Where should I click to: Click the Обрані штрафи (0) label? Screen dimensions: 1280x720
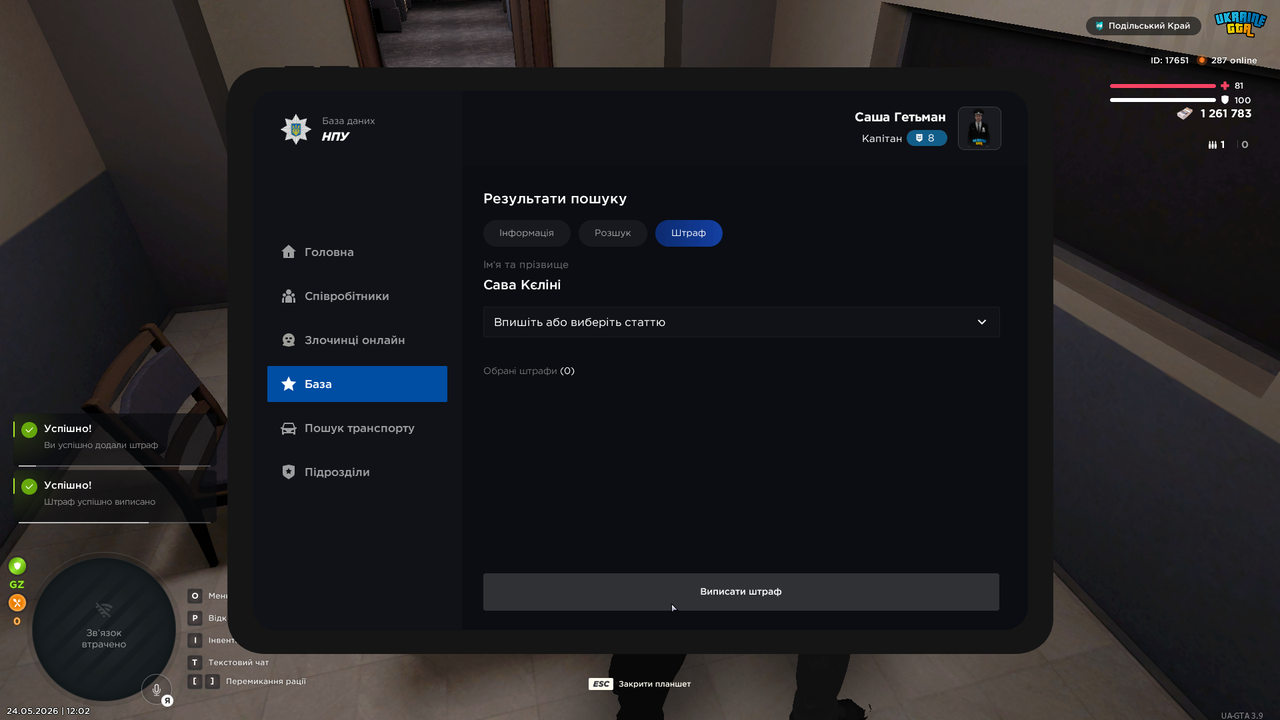[529, 371]
